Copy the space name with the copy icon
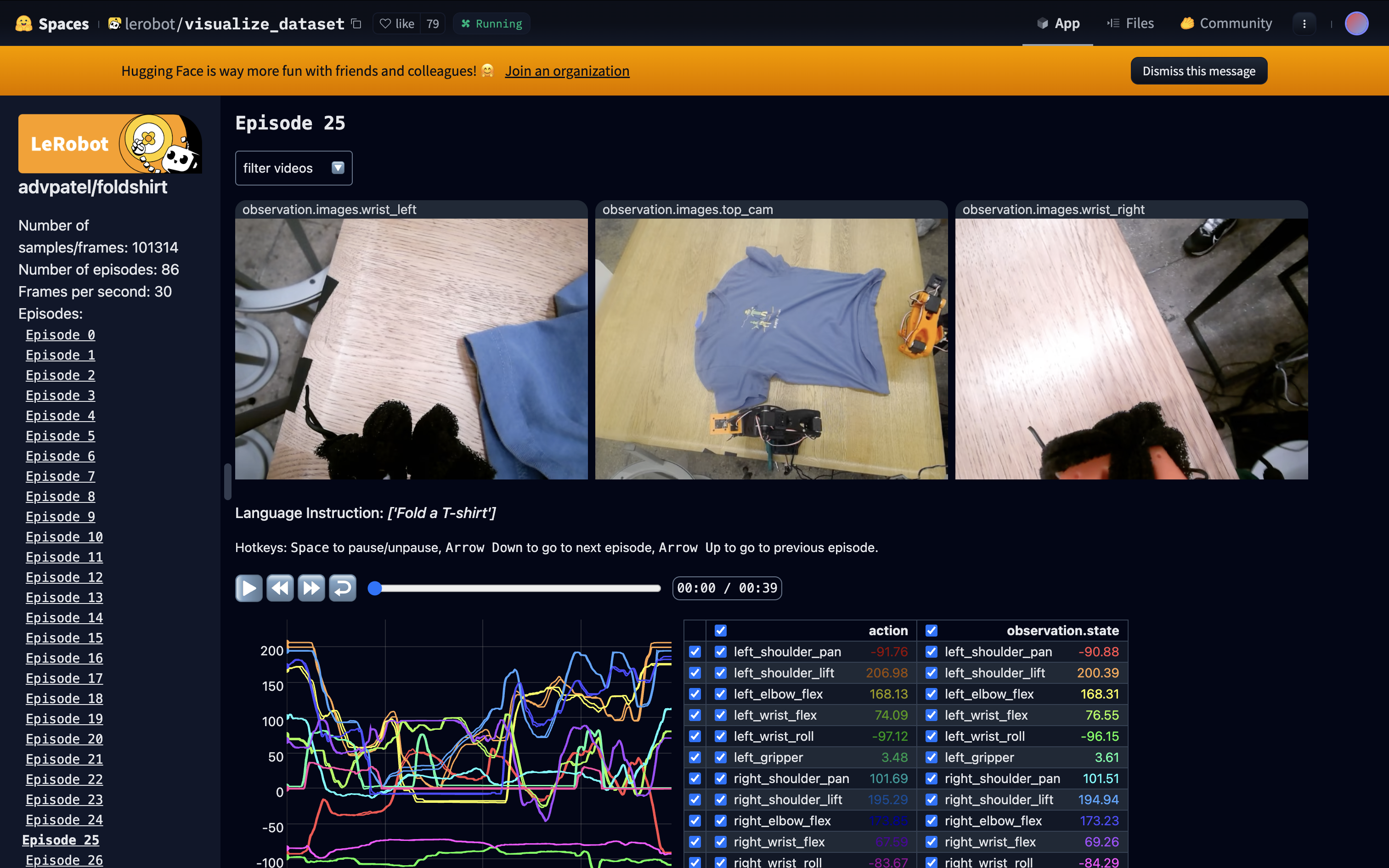The width and height of the screenshot is (1389, 868). point(356,23)
